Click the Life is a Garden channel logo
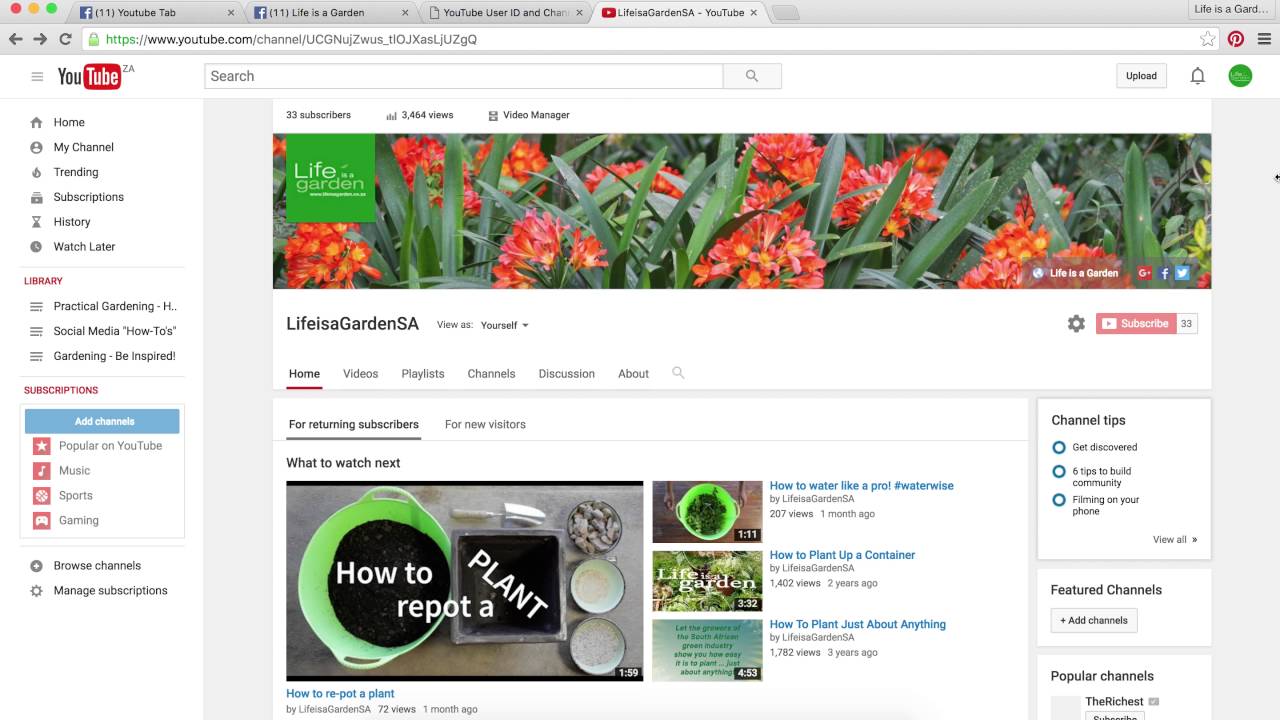1280x720 pixels. coord(330,178)
